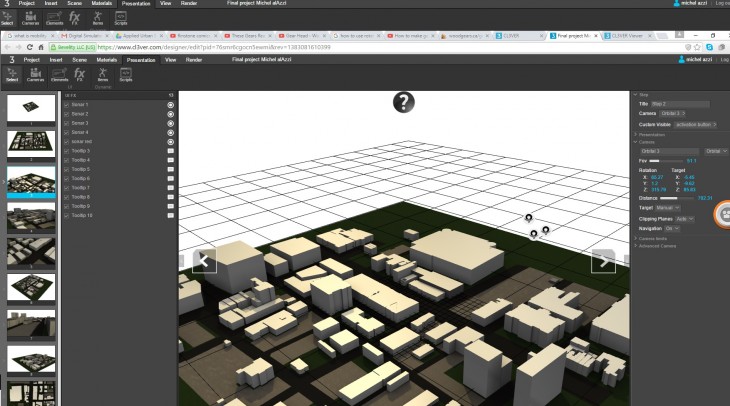Toggle the Tooltip 10 checkbox

[x=67, y=215]
